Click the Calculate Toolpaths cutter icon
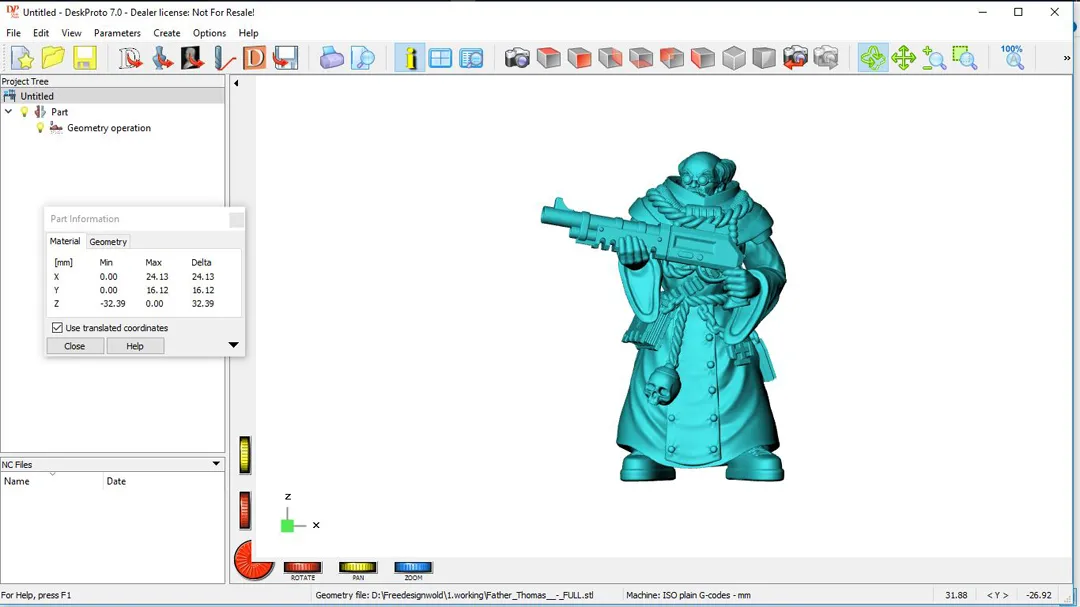Viewport: 1080px width, 607px height. pos(224,58)
